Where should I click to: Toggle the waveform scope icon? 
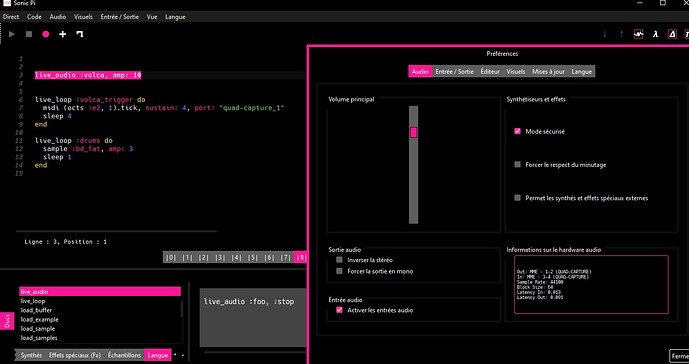pyautogui.click(x=638, y=34)
